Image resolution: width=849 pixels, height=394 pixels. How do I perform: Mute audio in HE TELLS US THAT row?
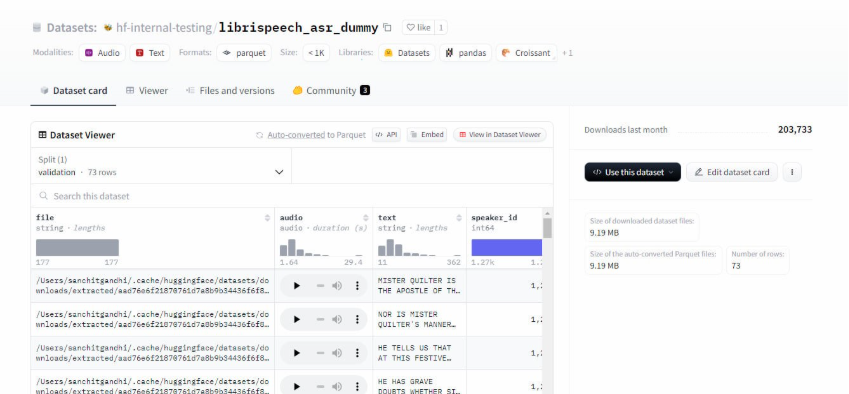click(337, 353)
